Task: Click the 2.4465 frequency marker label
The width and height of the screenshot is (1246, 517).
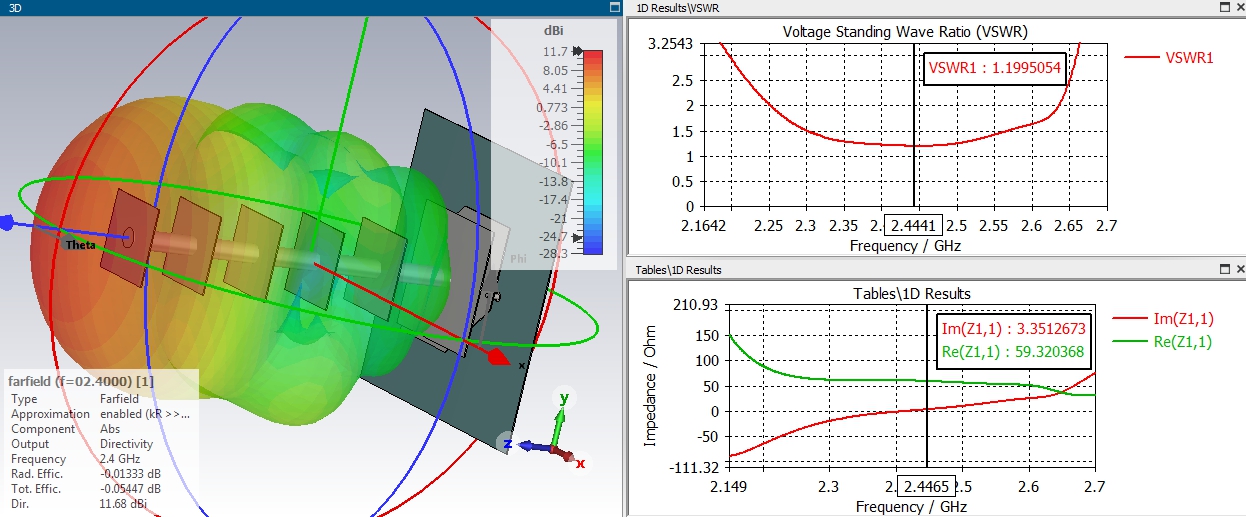Action: point(926,487)
